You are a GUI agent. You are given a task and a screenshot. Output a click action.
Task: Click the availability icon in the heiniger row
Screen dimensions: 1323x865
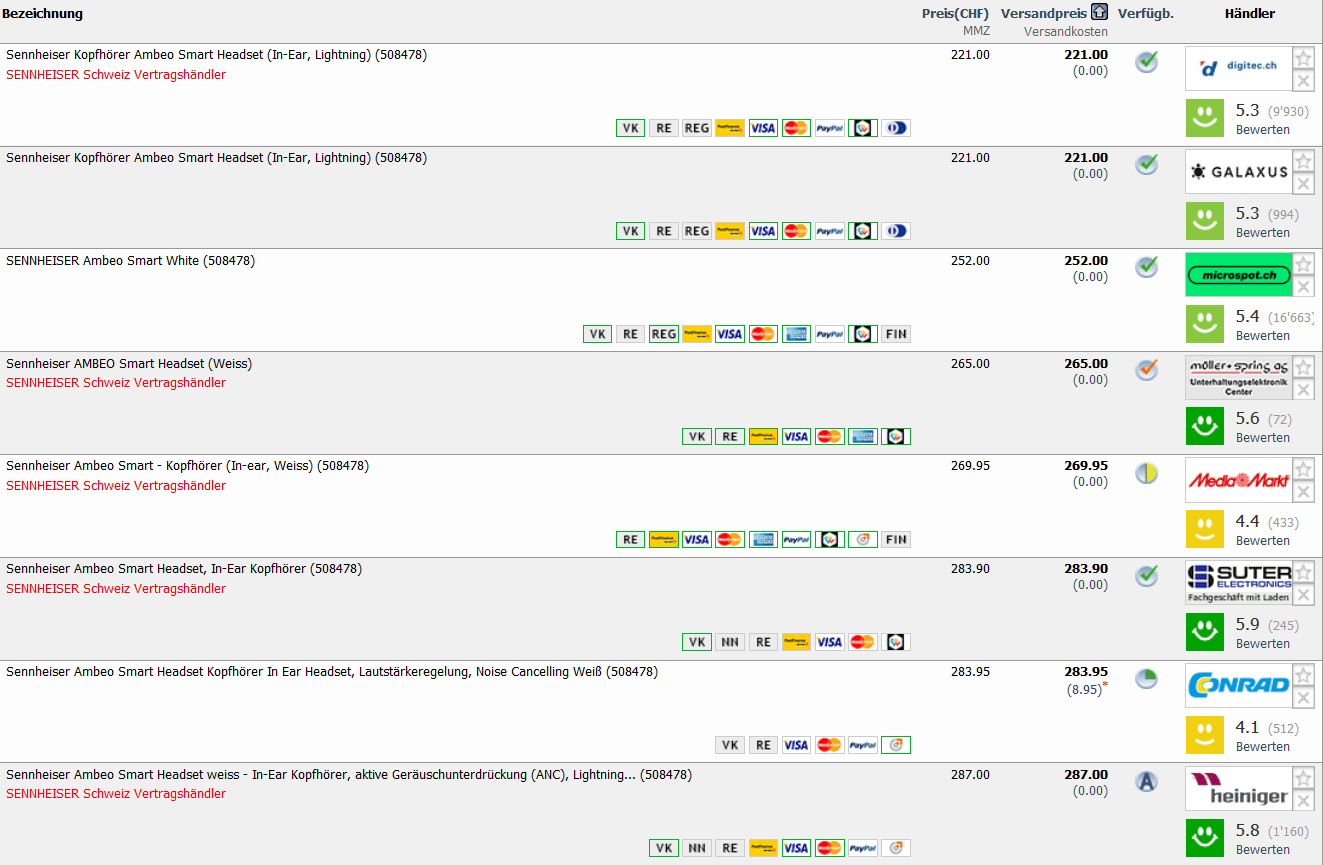point(1146,781)
